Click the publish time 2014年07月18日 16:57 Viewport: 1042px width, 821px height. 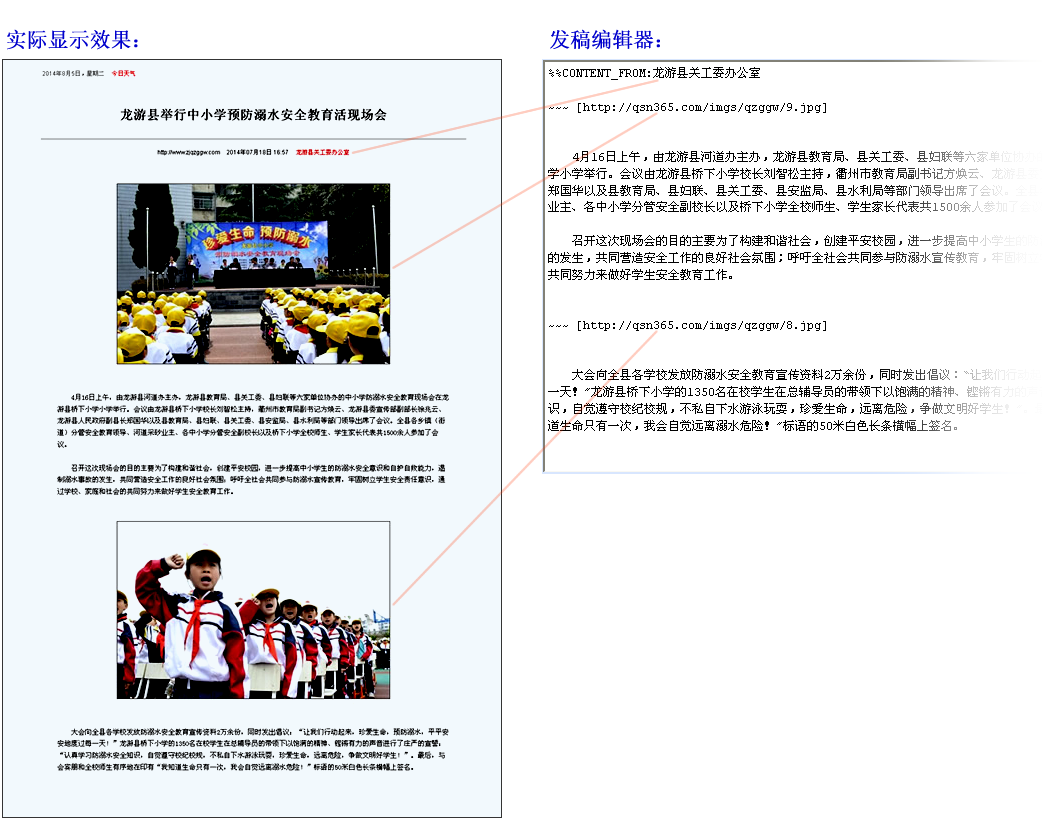[x=257, y=152]
